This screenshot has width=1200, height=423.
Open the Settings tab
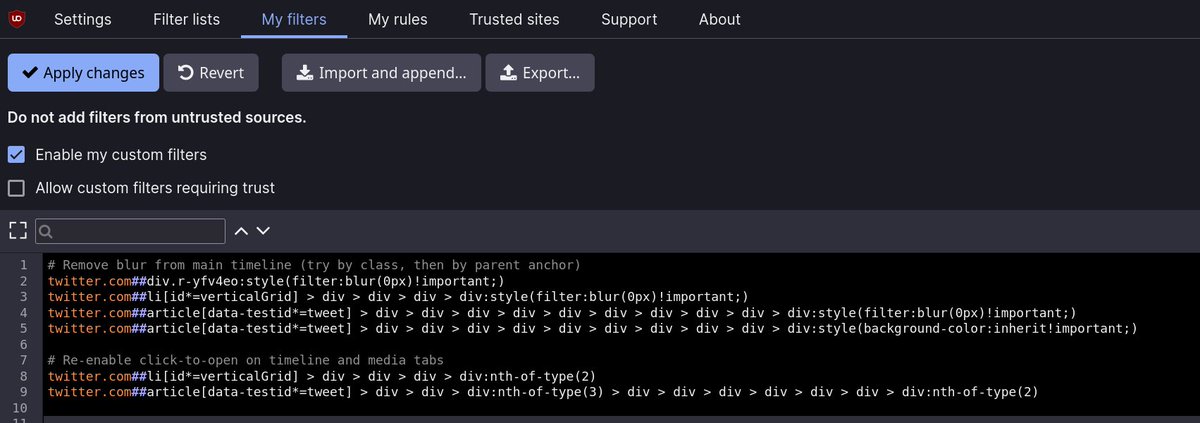83,19
